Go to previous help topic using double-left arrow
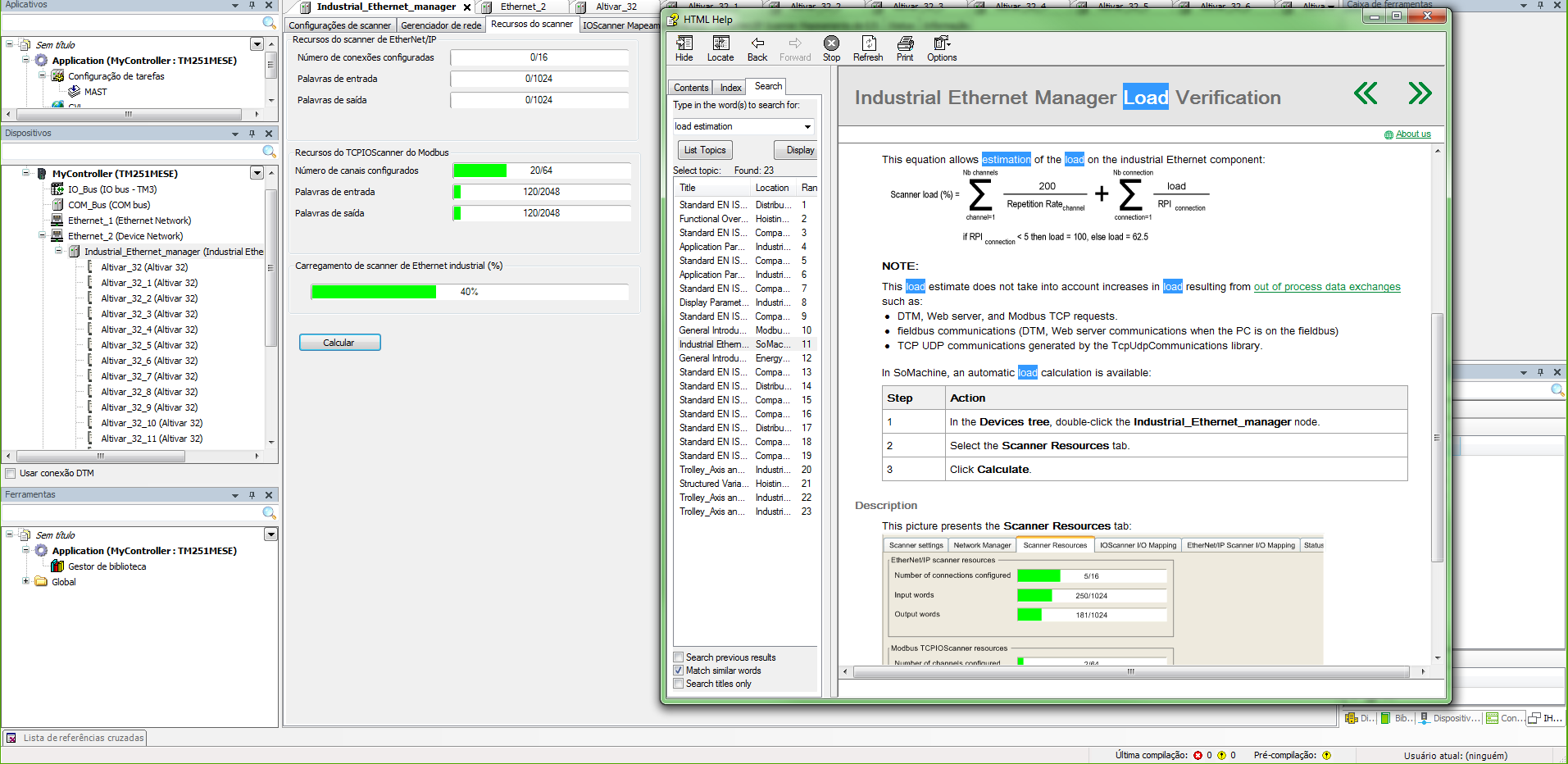 pyautogui.click(x=1366, y=93)
